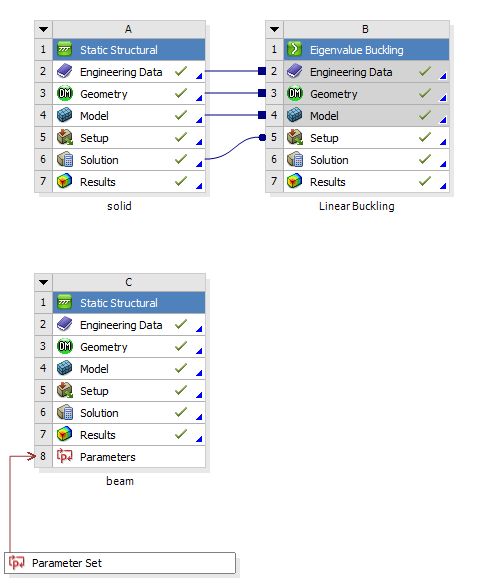Click column header A of the solid system
489x584 pixels.
click(x=129, y=29)
